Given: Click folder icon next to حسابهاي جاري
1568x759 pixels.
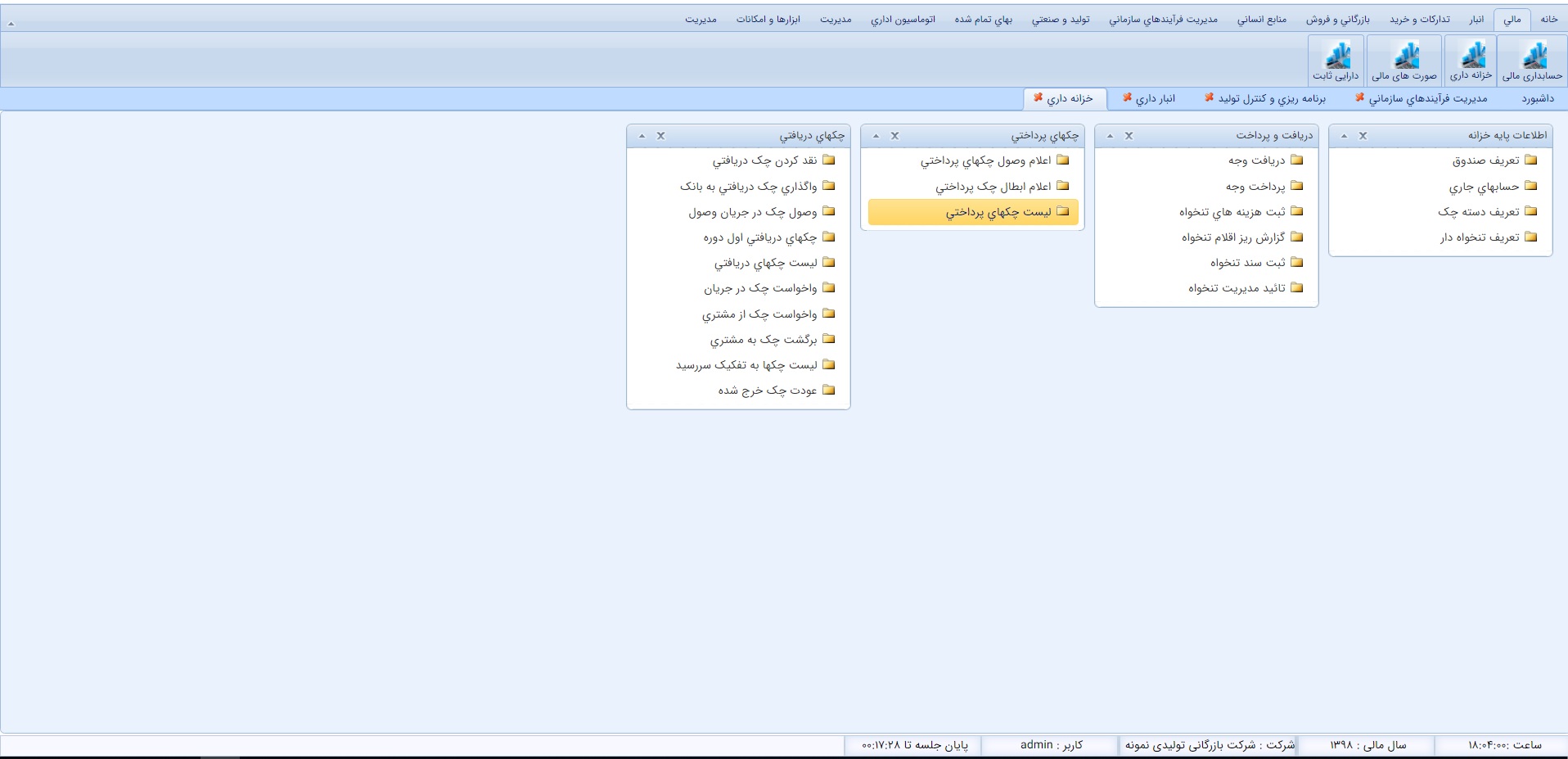Looking at the screenshot, I should [x=1530, y=186].
